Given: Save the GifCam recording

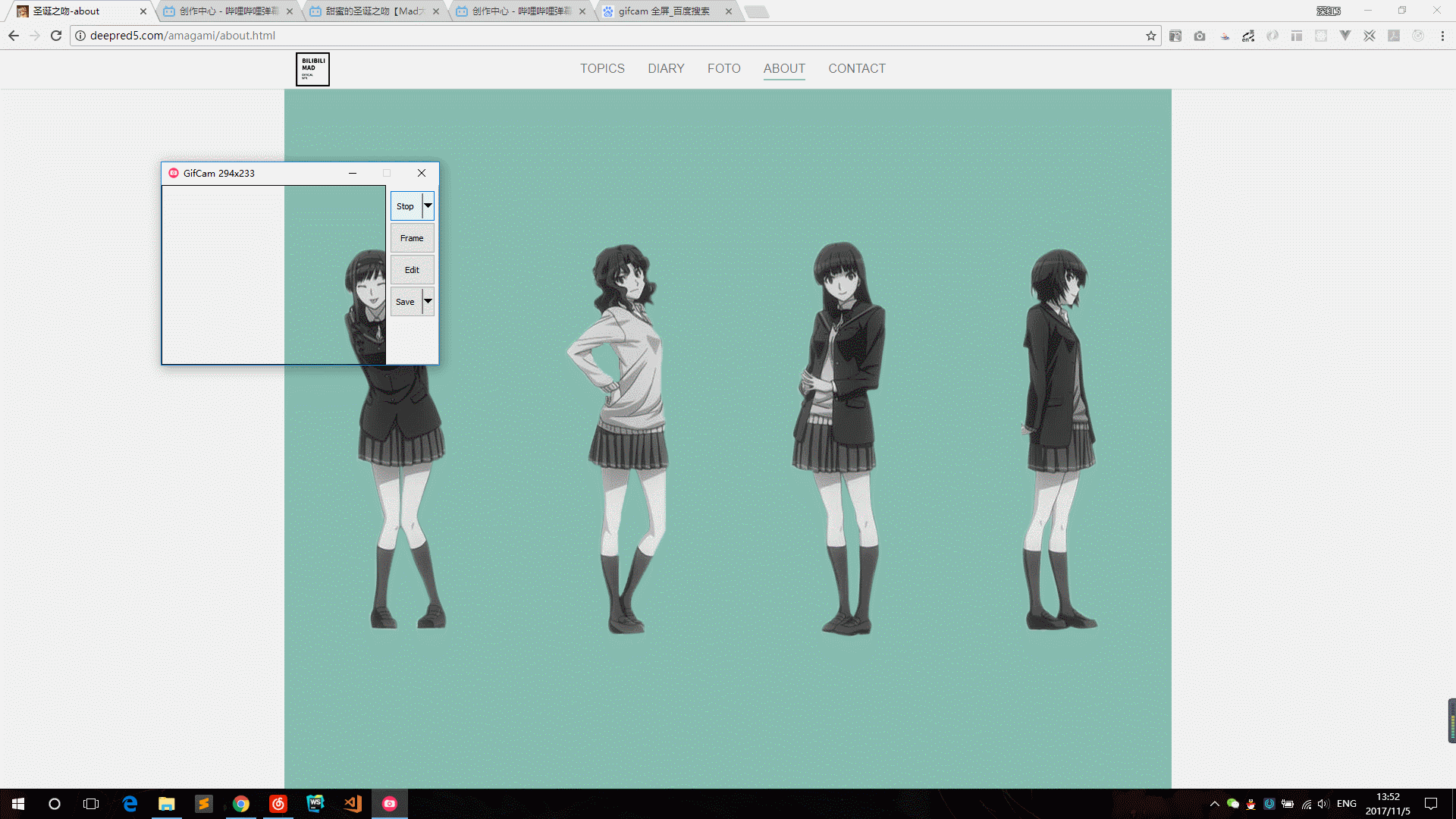Looking at the screenshot, I should (x=406, y=302).
